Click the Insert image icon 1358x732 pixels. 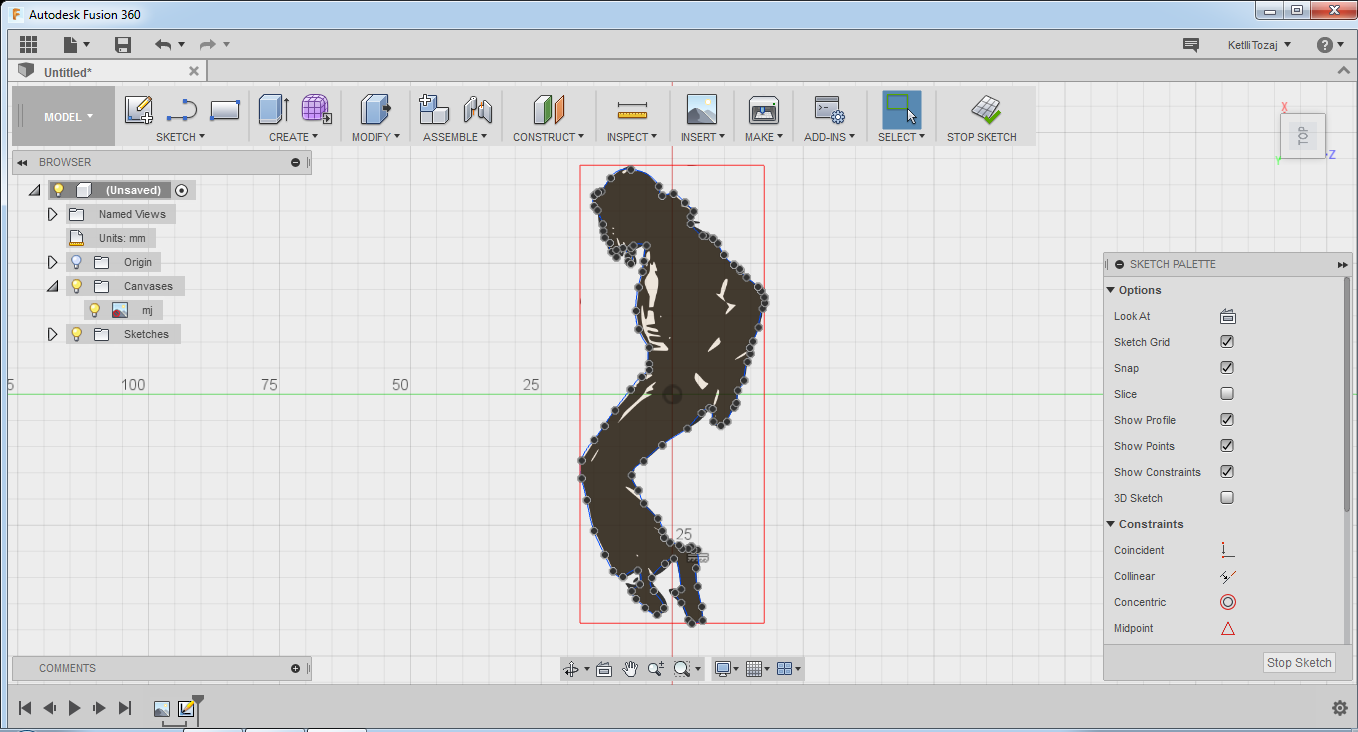click(x=702, y=109)
